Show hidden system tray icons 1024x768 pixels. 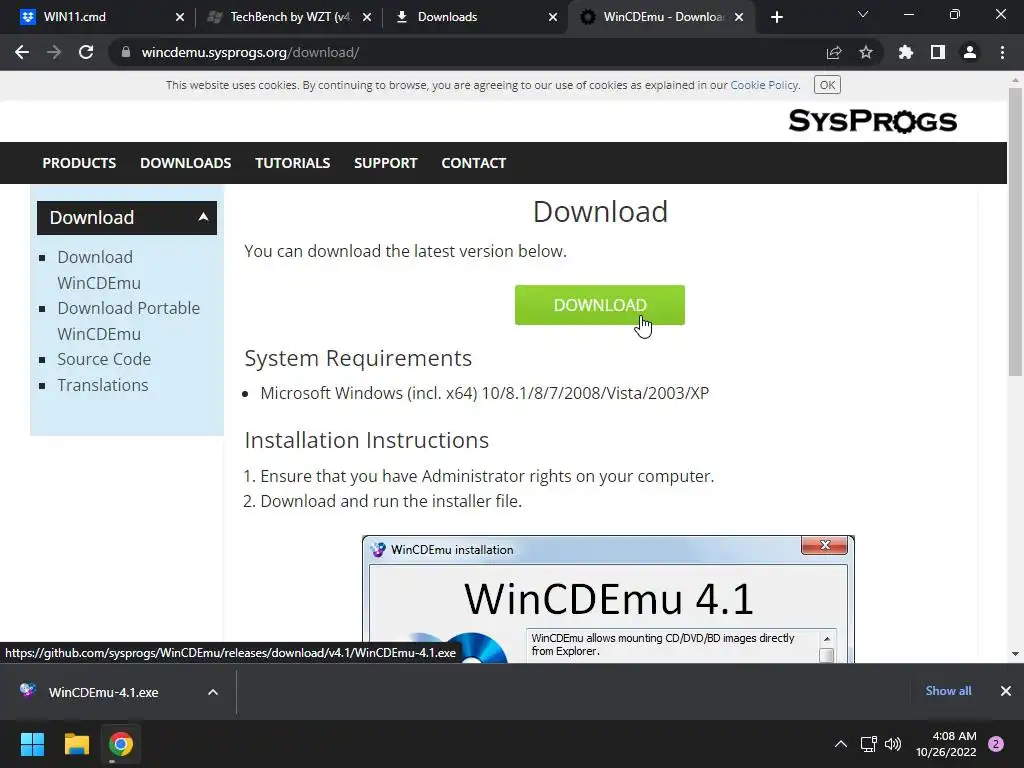[841, 744]
